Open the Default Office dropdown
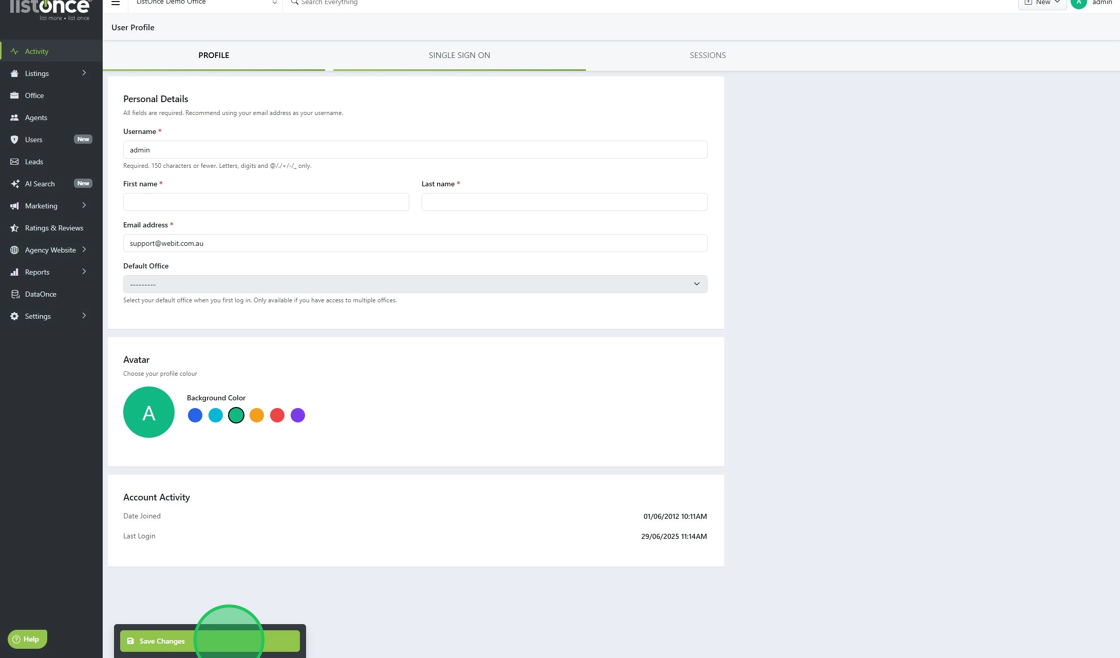 pos(415,284)
